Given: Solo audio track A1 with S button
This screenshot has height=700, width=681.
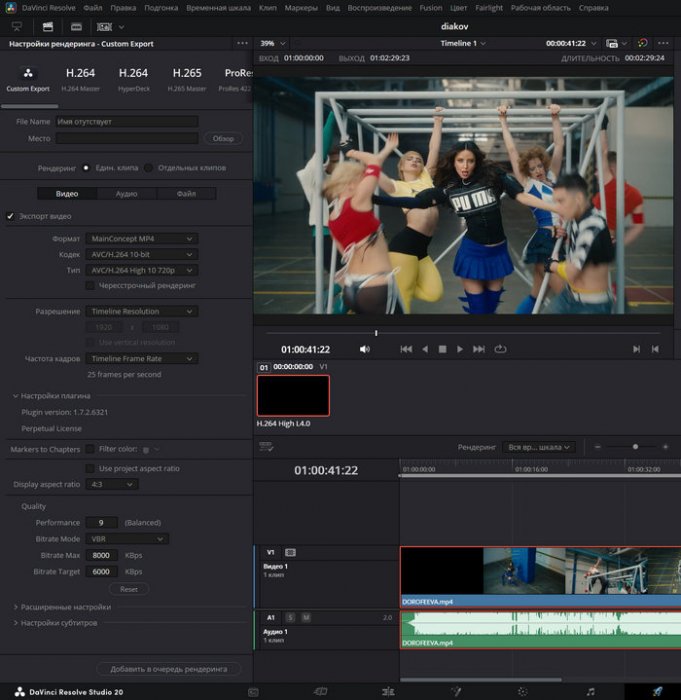Looking at the screenshot, I should (291, 618).
